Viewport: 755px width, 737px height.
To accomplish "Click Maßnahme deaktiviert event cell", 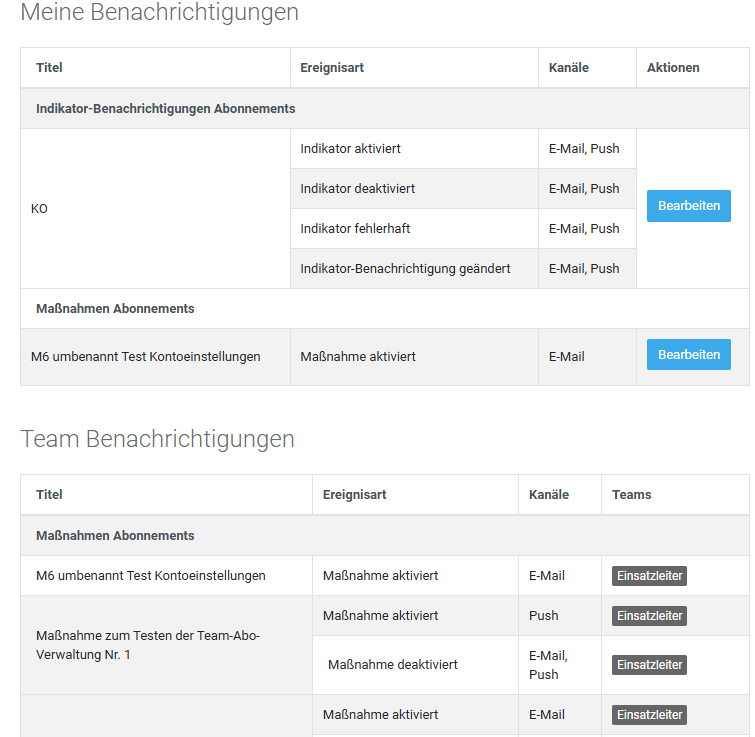I will click(392, 665).
